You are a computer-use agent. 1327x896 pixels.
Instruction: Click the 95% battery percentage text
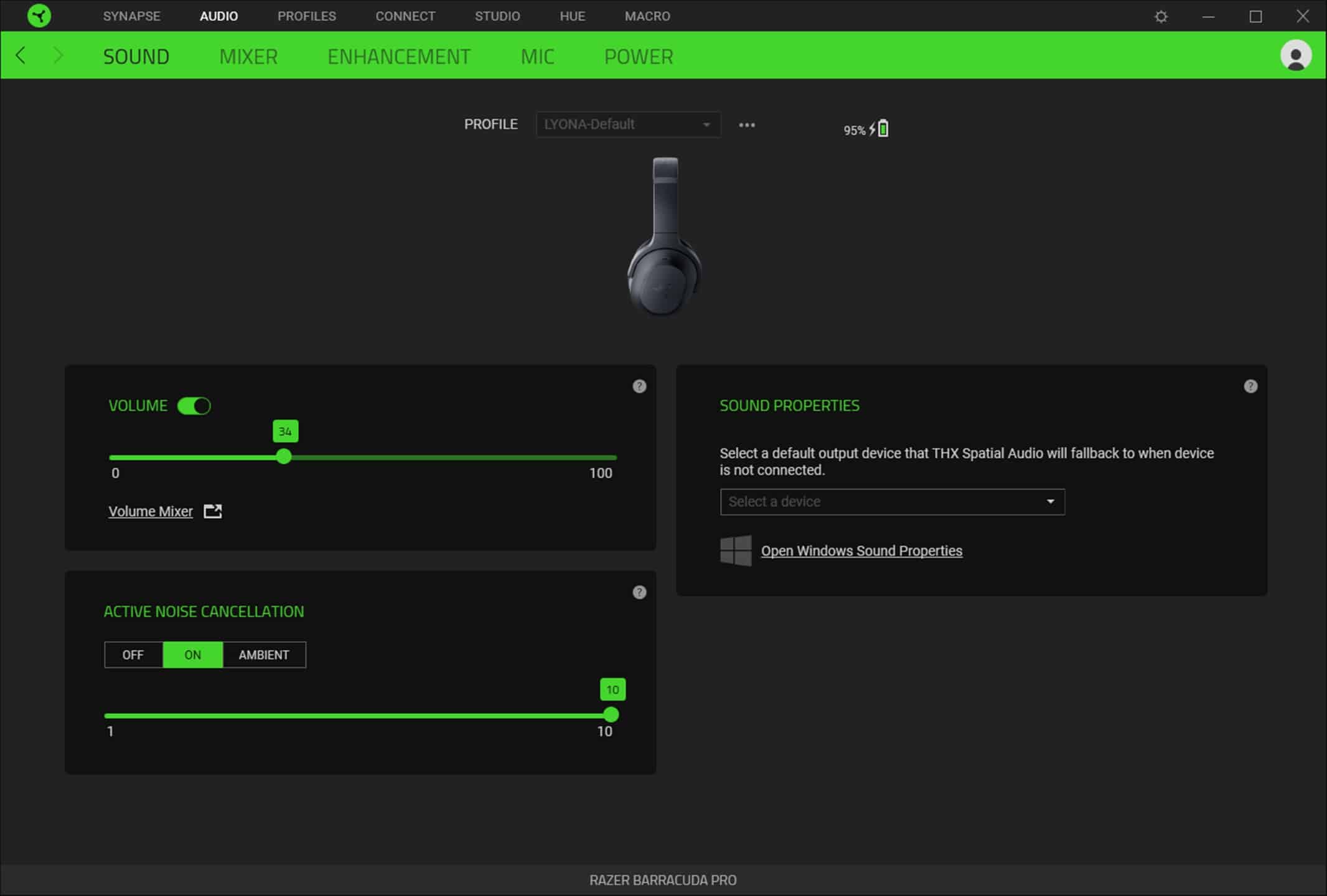855,130
